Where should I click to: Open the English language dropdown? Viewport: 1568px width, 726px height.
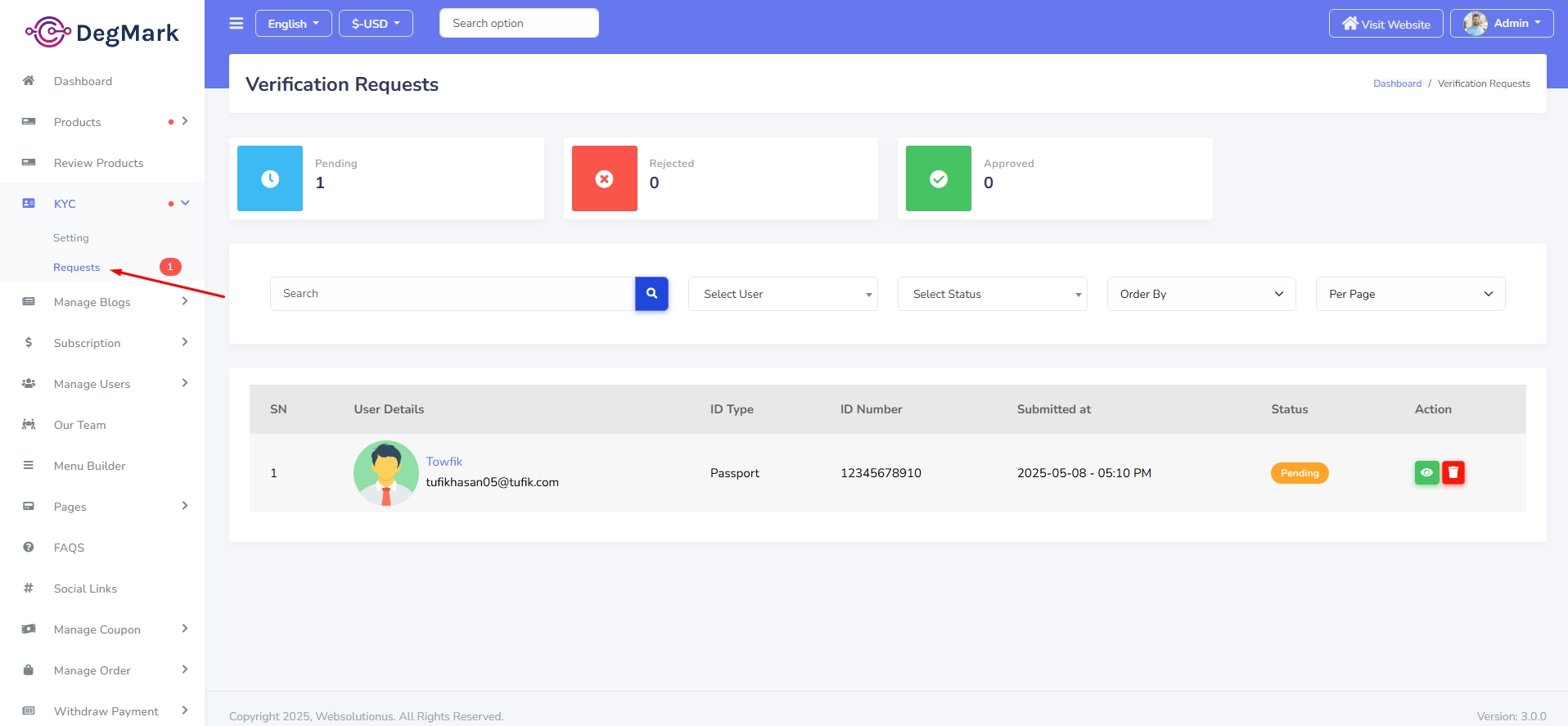point(293,23)
